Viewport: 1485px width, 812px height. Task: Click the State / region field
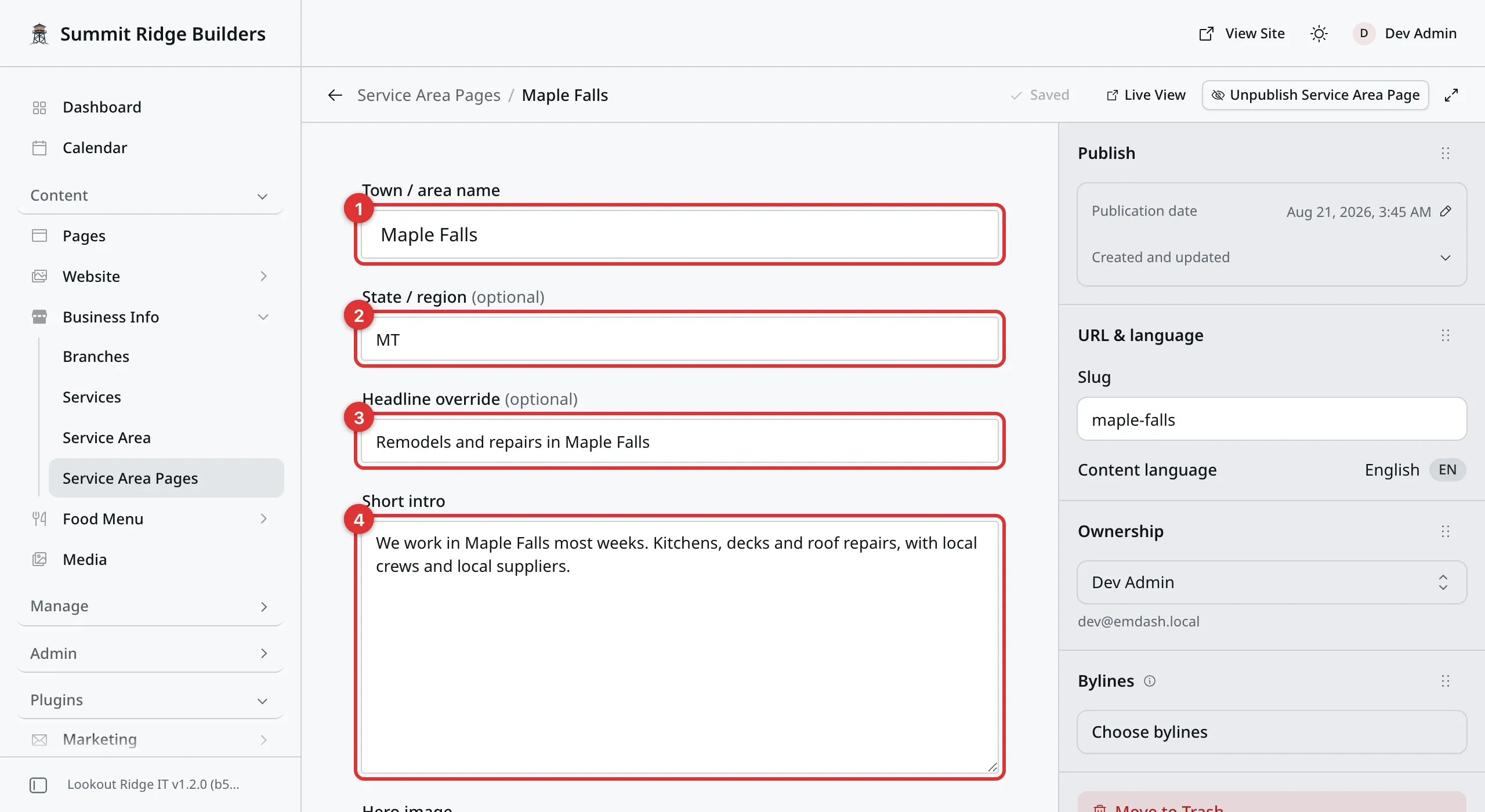pos(679,340)
